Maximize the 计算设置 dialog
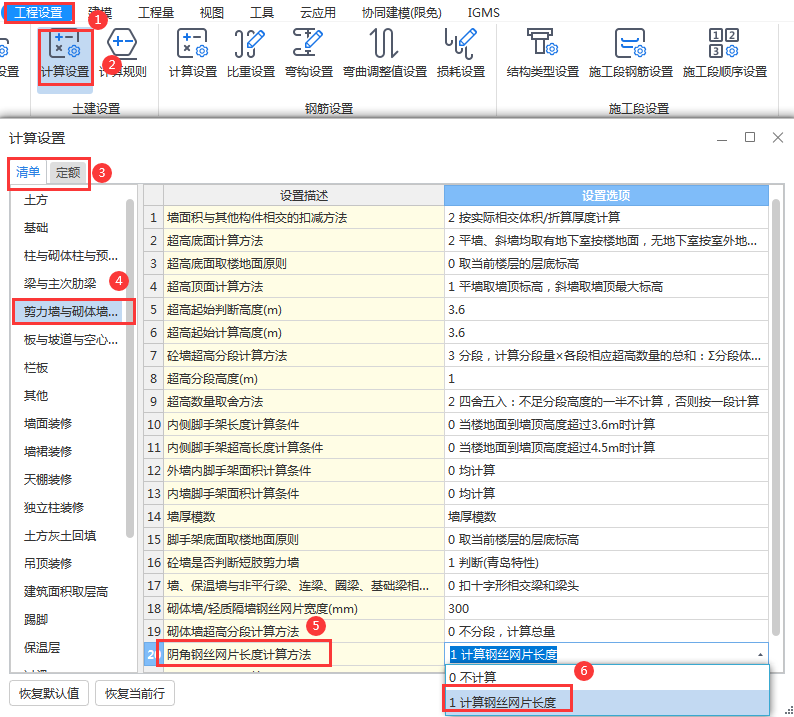Viewport: 794px width, 717px height. click(750, 137)
